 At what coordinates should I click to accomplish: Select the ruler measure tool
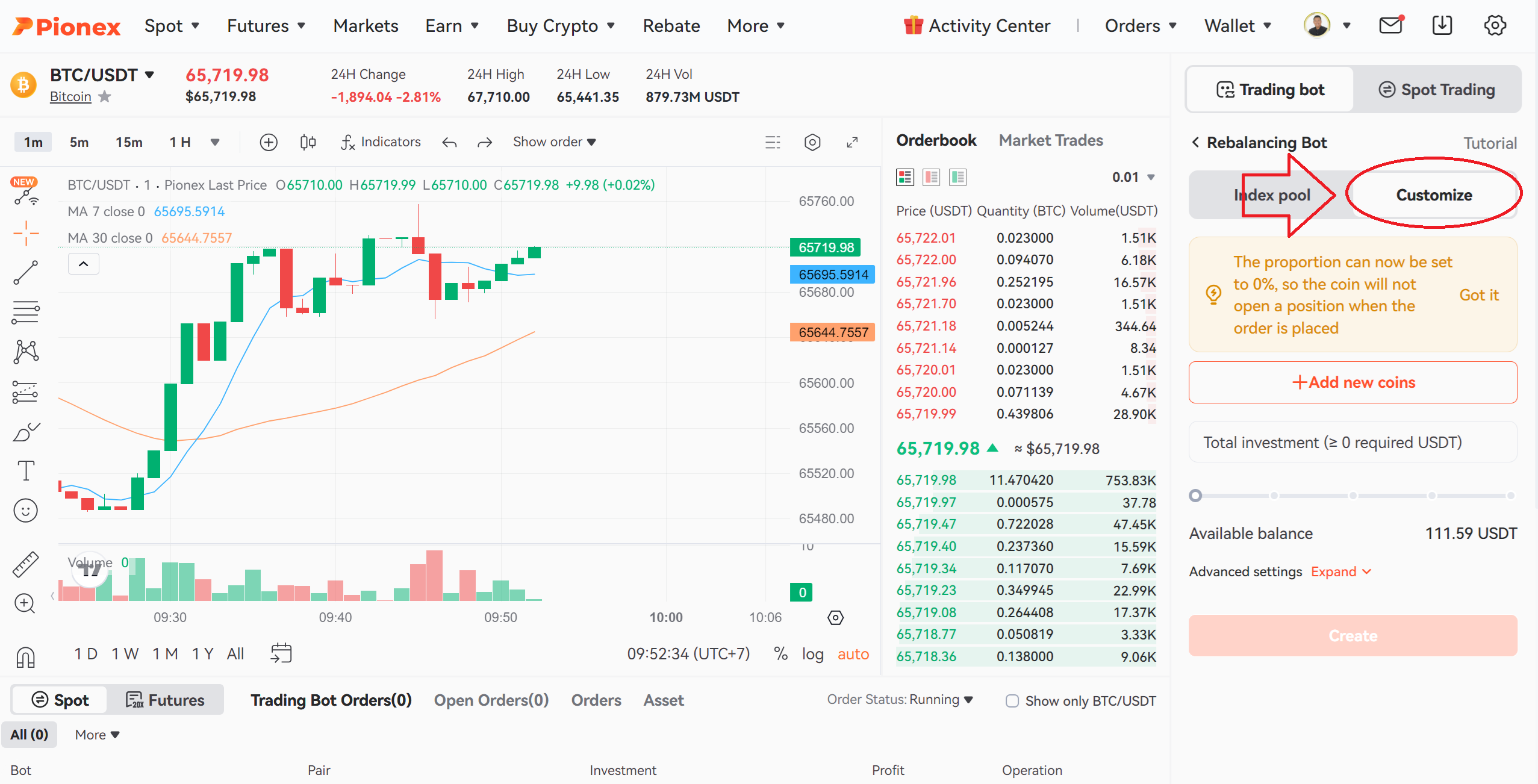tap(26, 564)
